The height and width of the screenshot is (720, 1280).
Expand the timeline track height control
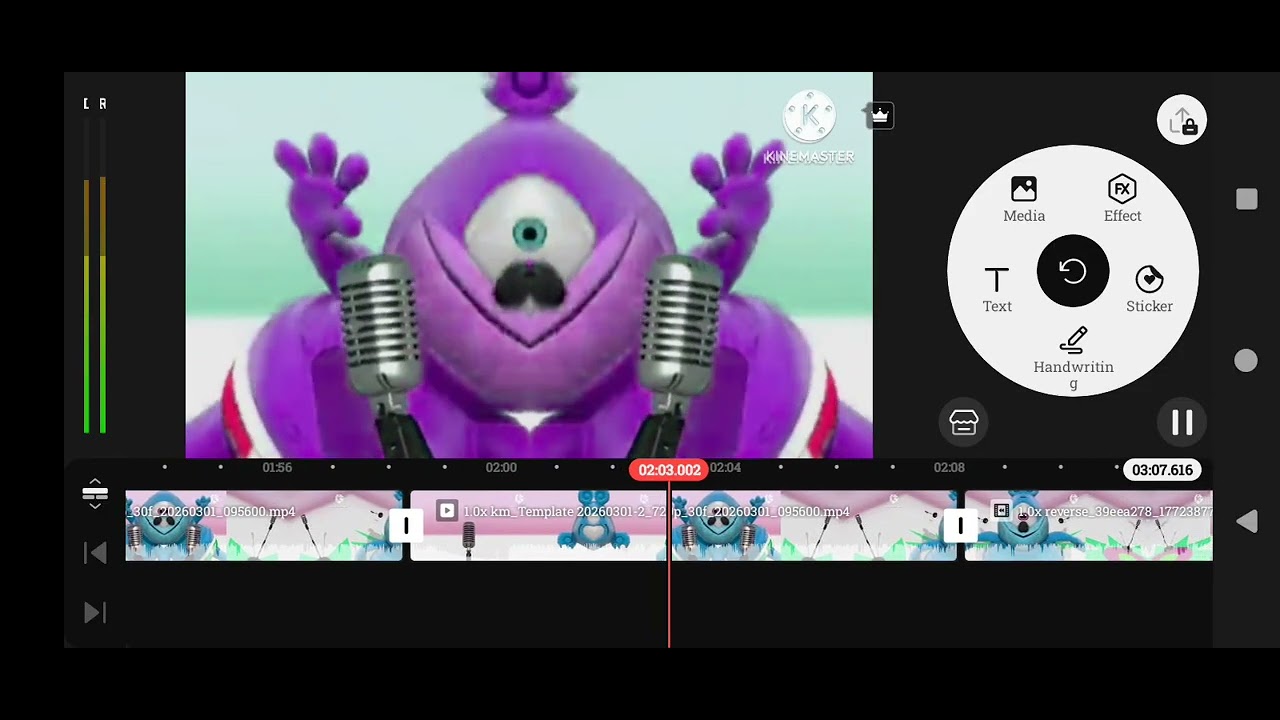95,493
